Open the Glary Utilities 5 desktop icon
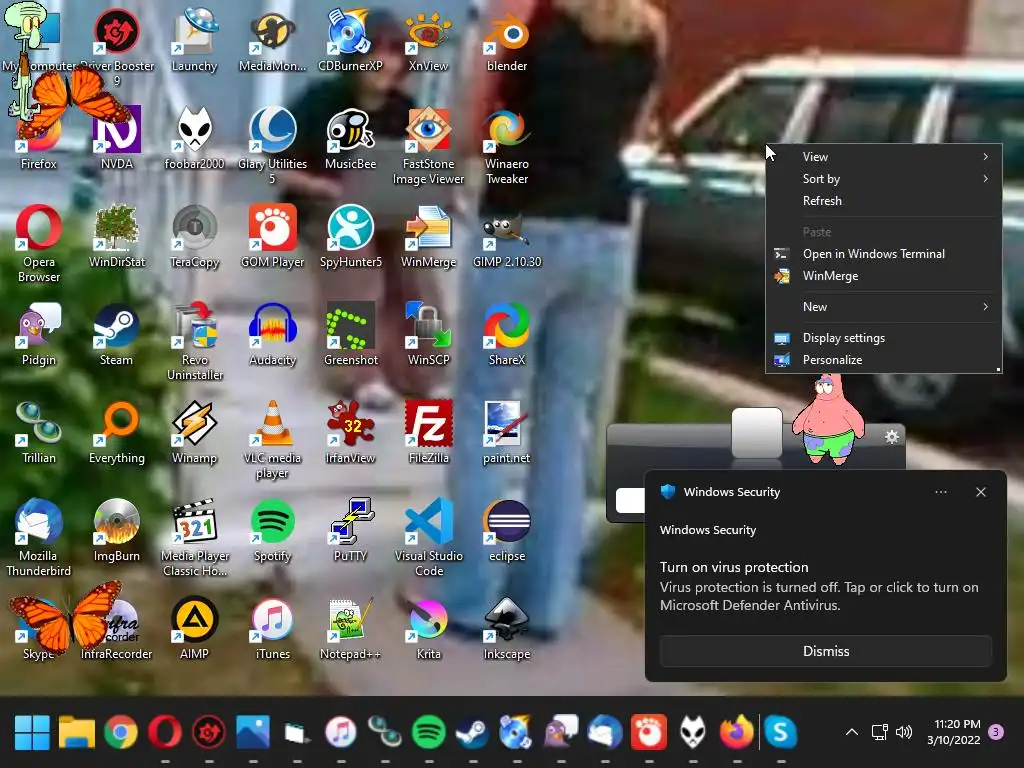 pos(272,145)
